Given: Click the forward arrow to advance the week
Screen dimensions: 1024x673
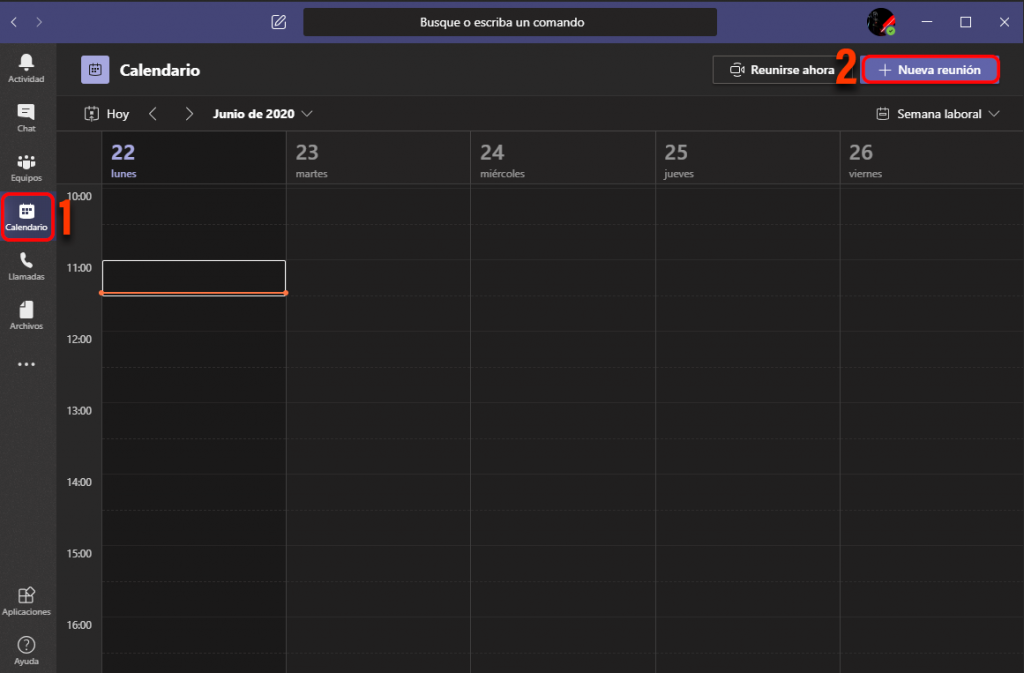Looking at the screenshot, I should (189, 113).
